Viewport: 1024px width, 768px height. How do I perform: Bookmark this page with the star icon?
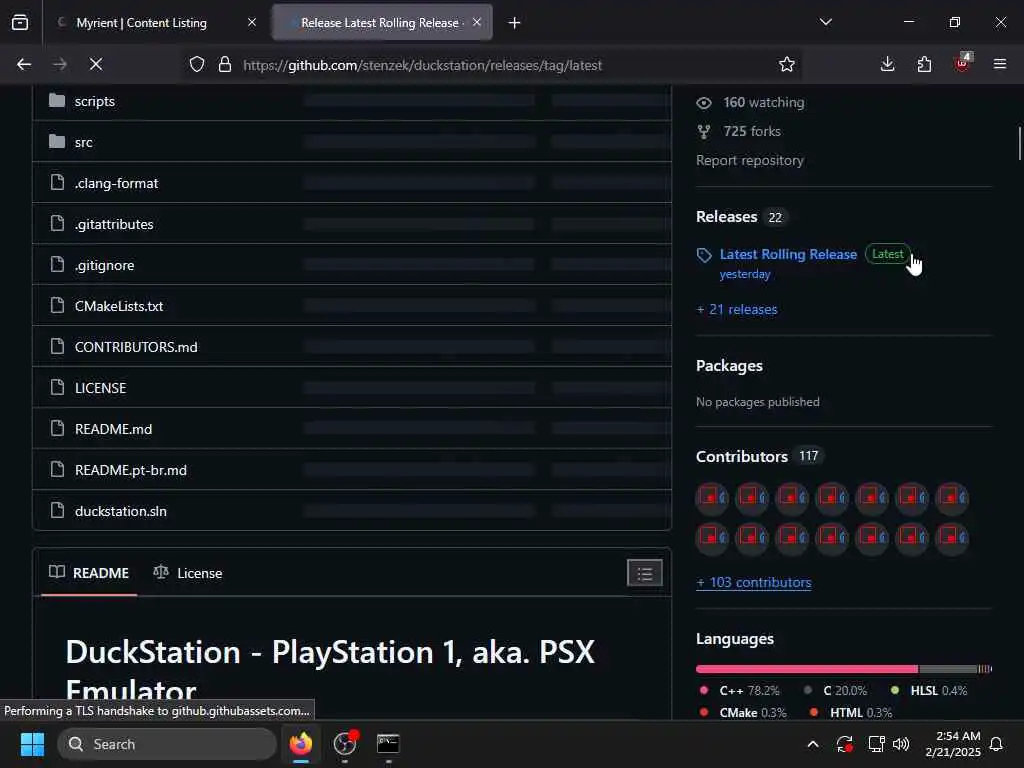pyautogui.click(x=786, y=64)
